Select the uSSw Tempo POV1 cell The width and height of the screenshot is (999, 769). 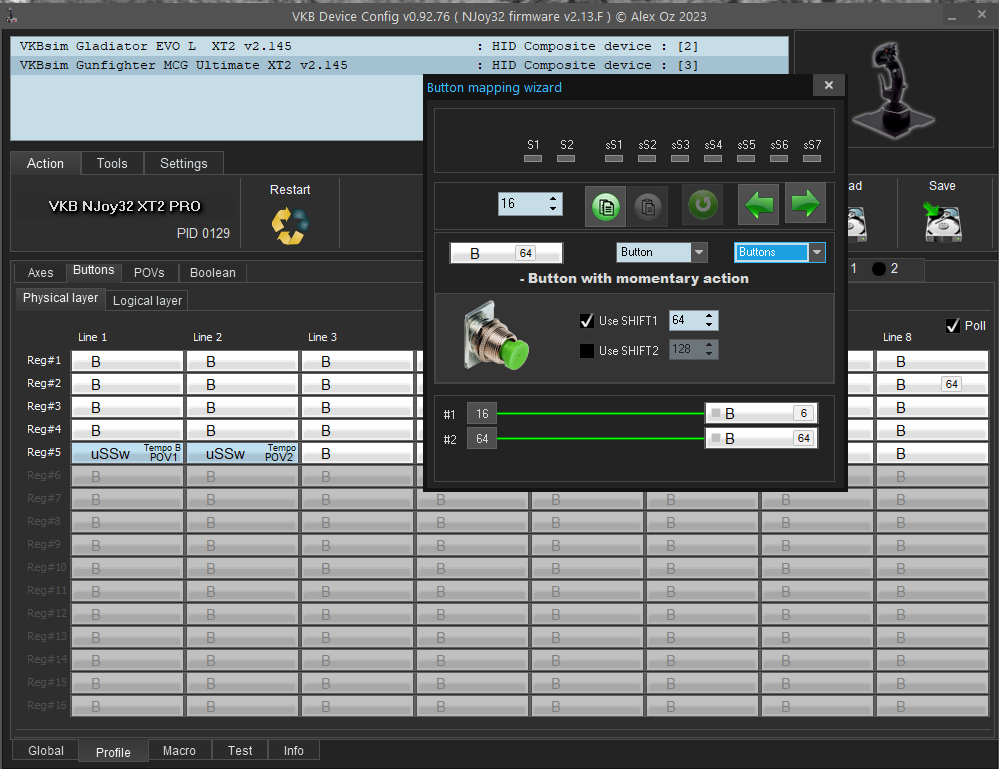click(127, 453)
